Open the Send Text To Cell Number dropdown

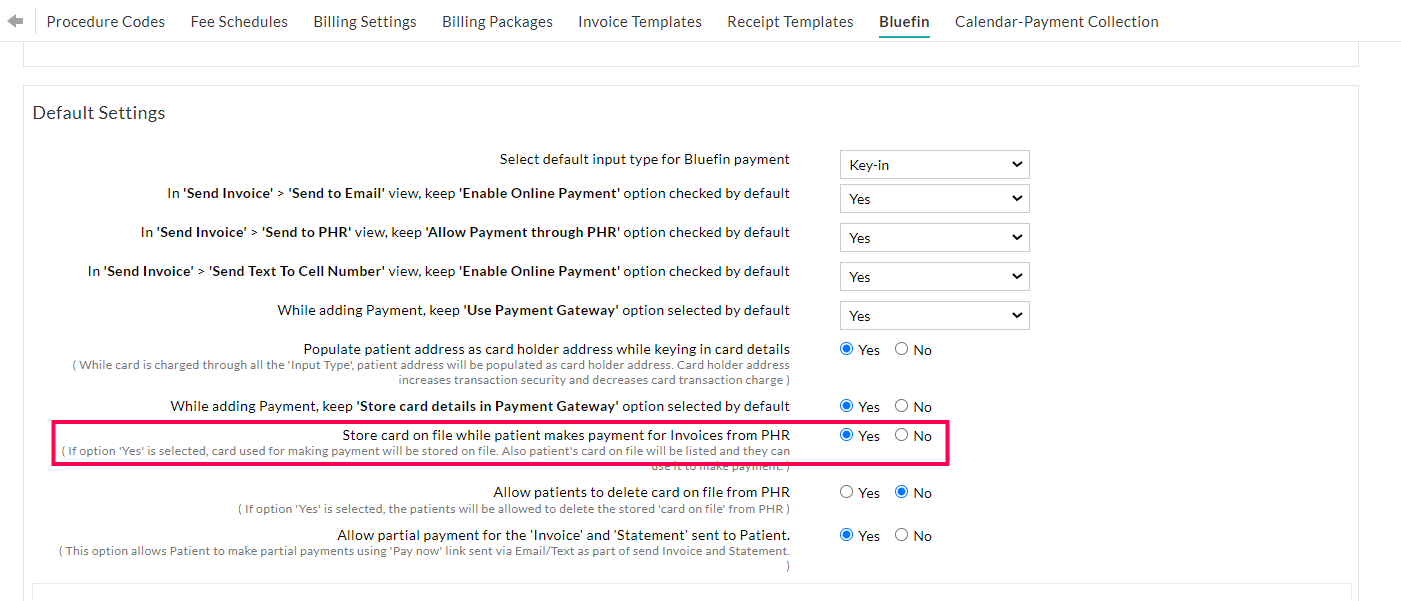click(x=934, y=276)
